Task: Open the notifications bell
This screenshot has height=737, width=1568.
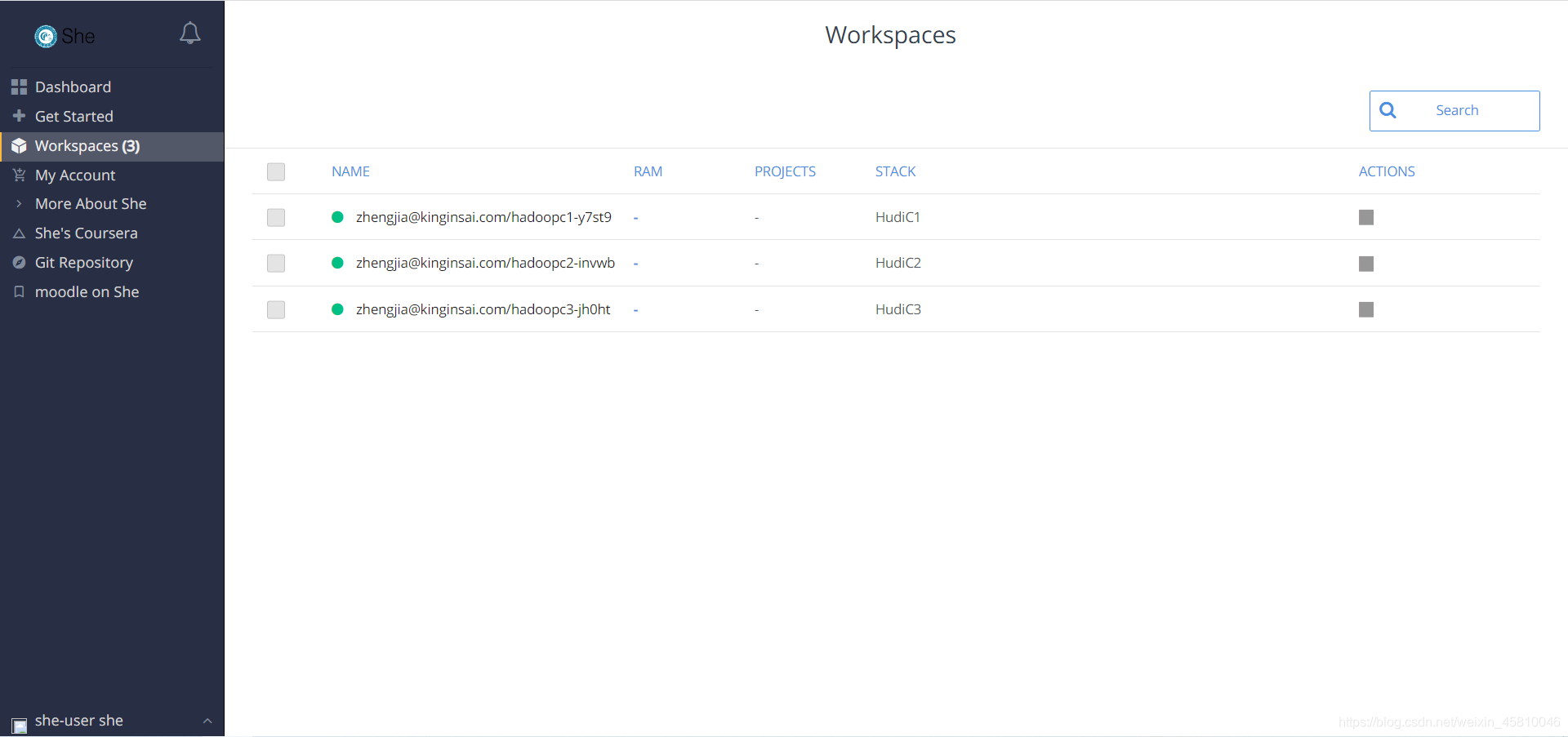Action: click(x=190, y=33)
